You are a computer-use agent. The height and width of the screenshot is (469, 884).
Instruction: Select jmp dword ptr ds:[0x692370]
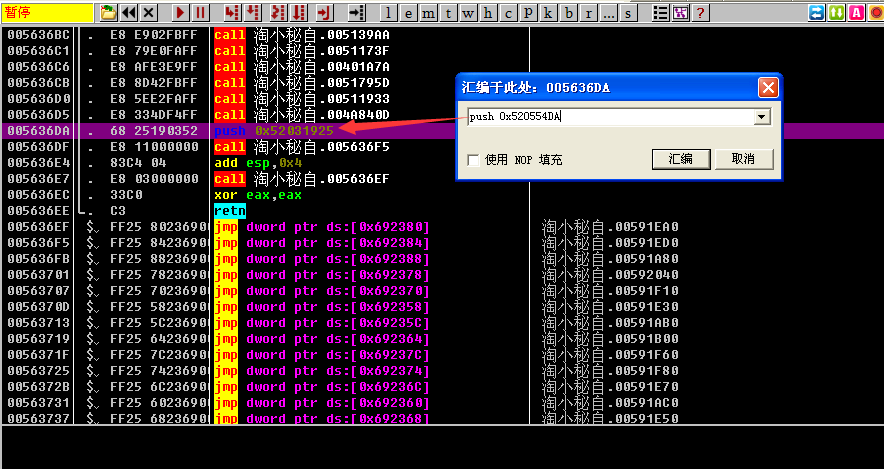[322, 291]
